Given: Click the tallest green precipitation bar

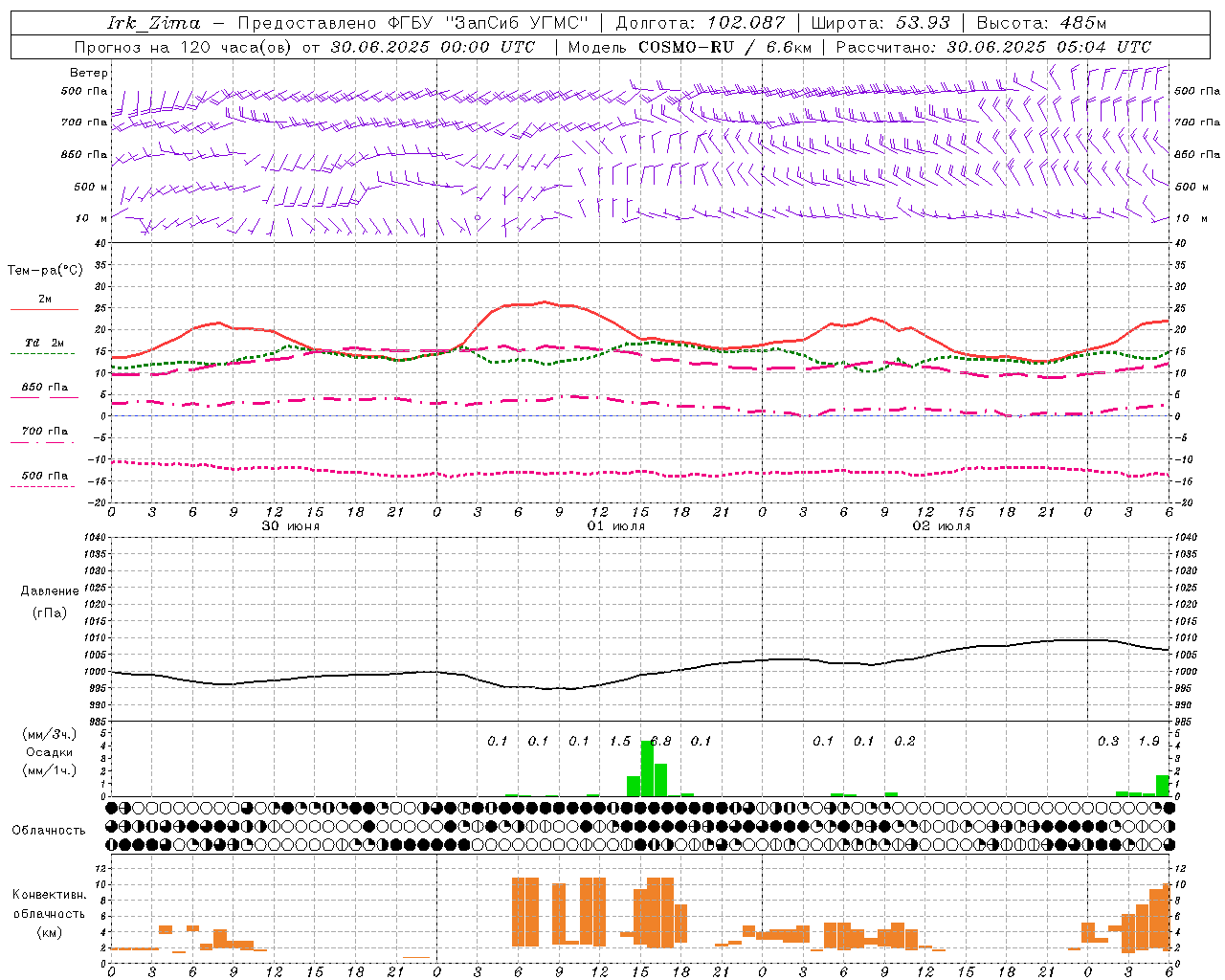Looking at the screenshot, I should pyautogui.click(x=647, y=768).
